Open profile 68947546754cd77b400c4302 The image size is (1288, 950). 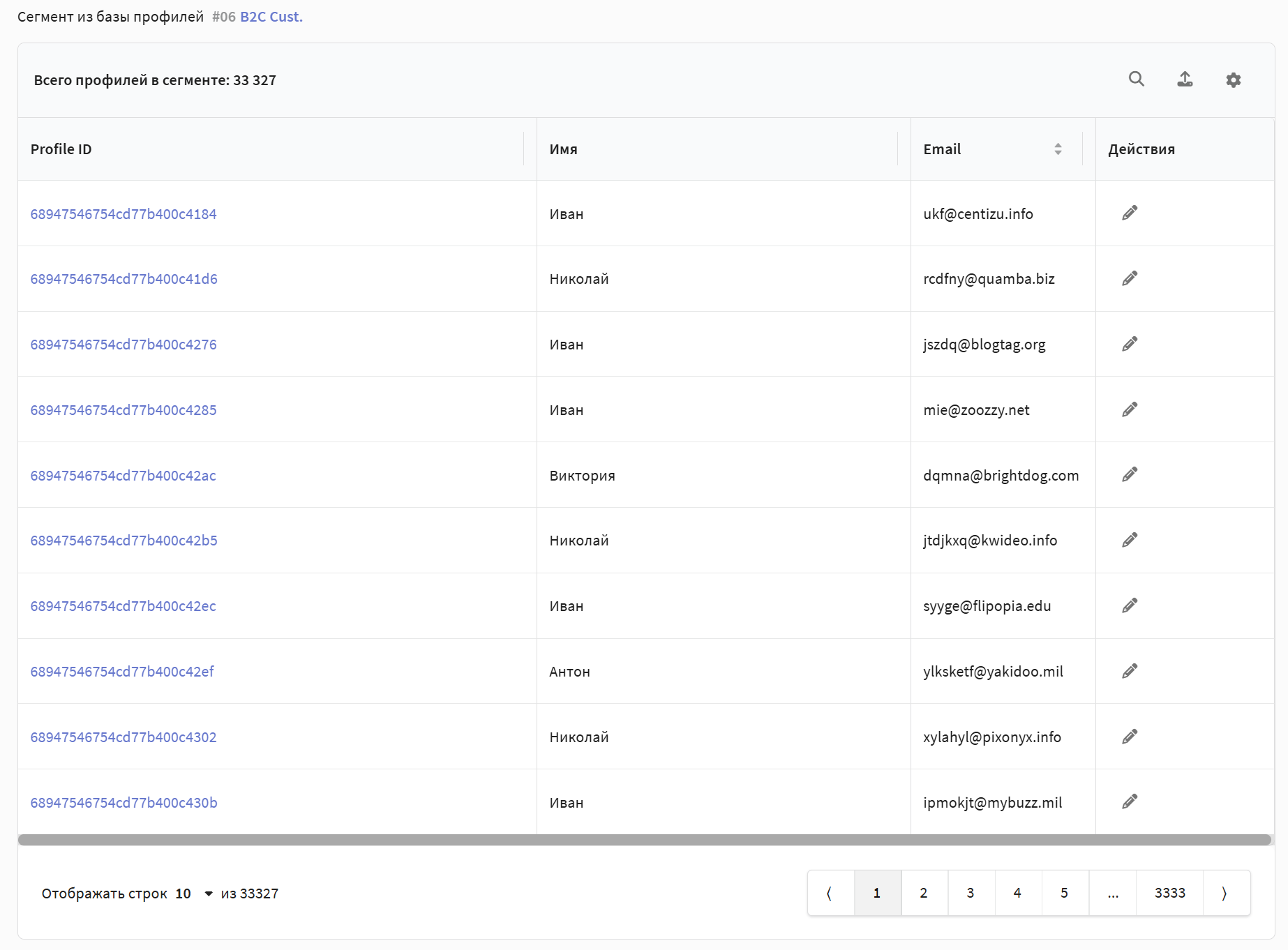[x=123, y=737]
